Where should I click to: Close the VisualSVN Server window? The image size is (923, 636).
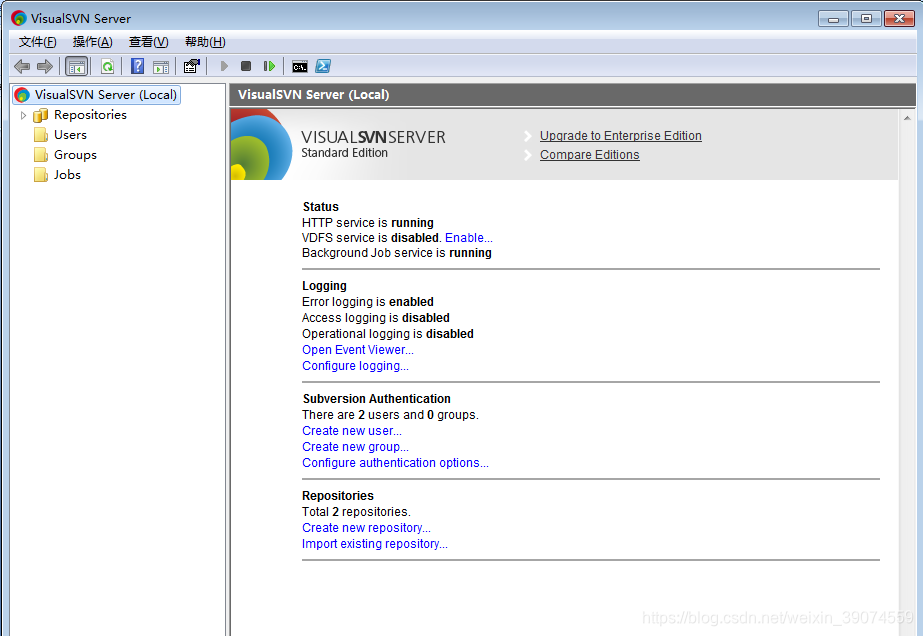click(899, 19)
